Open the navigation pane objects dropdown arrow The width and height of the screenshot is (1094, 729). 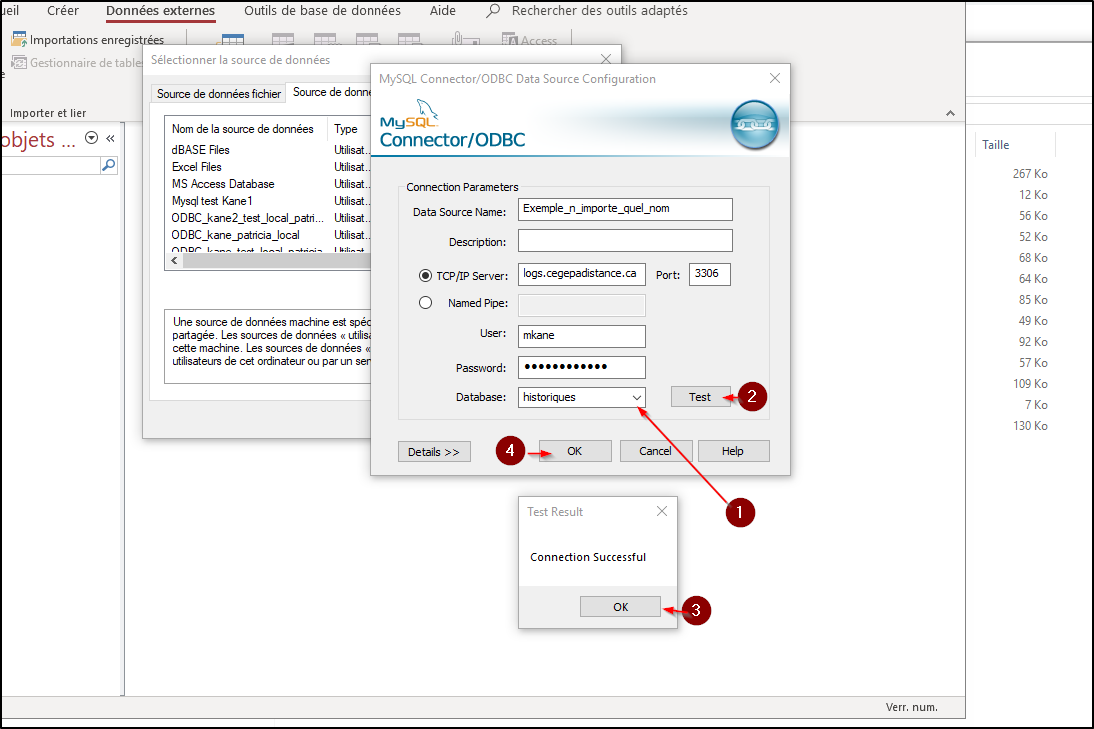click(92, 139)
